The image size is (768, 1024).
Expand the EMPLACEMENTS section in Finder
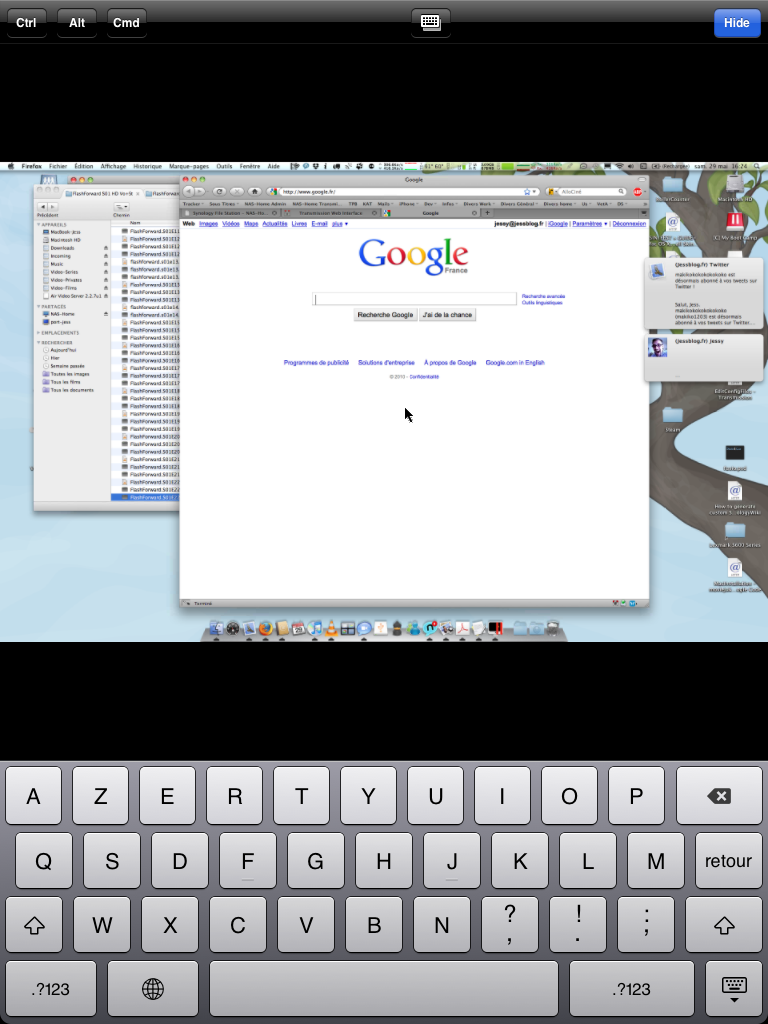[x=39, y=333]
